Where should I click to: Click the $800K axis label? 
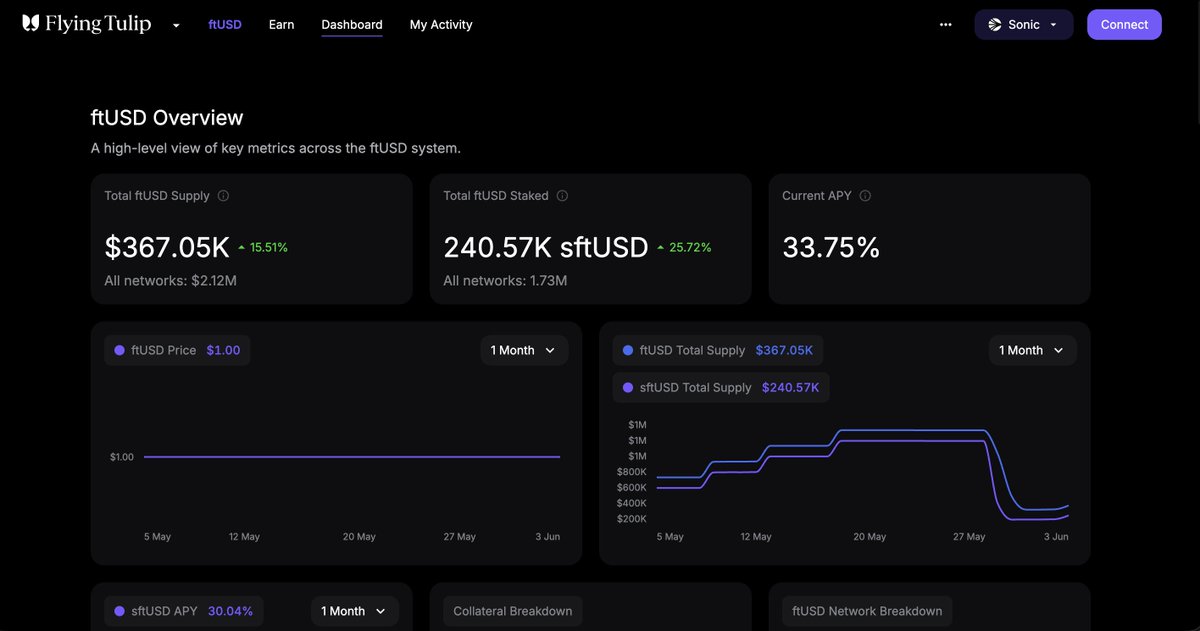click(631, 471)
